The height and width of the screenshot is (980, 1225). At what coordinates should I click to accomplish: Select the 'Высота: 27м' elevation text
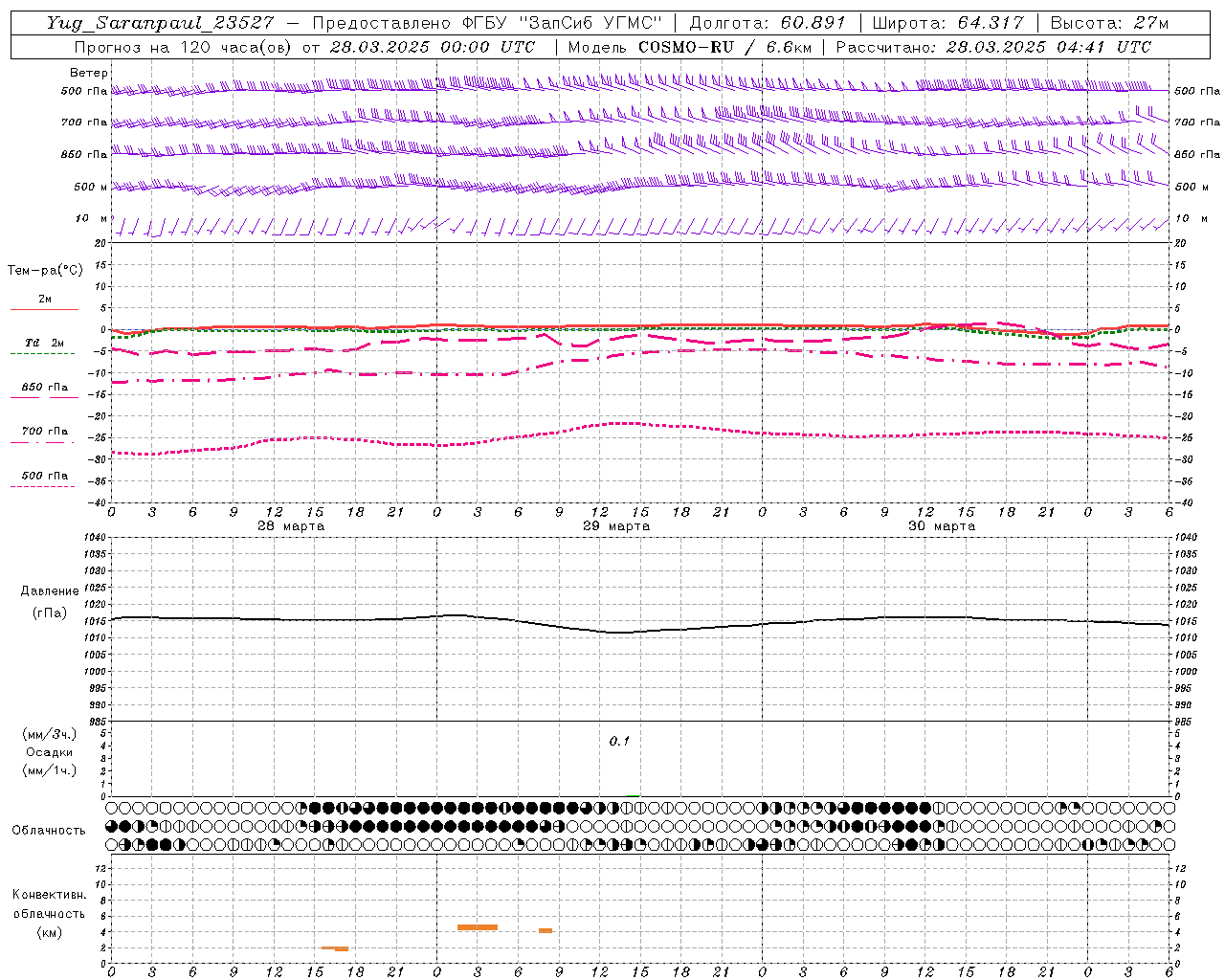[x=1109, y=23]
